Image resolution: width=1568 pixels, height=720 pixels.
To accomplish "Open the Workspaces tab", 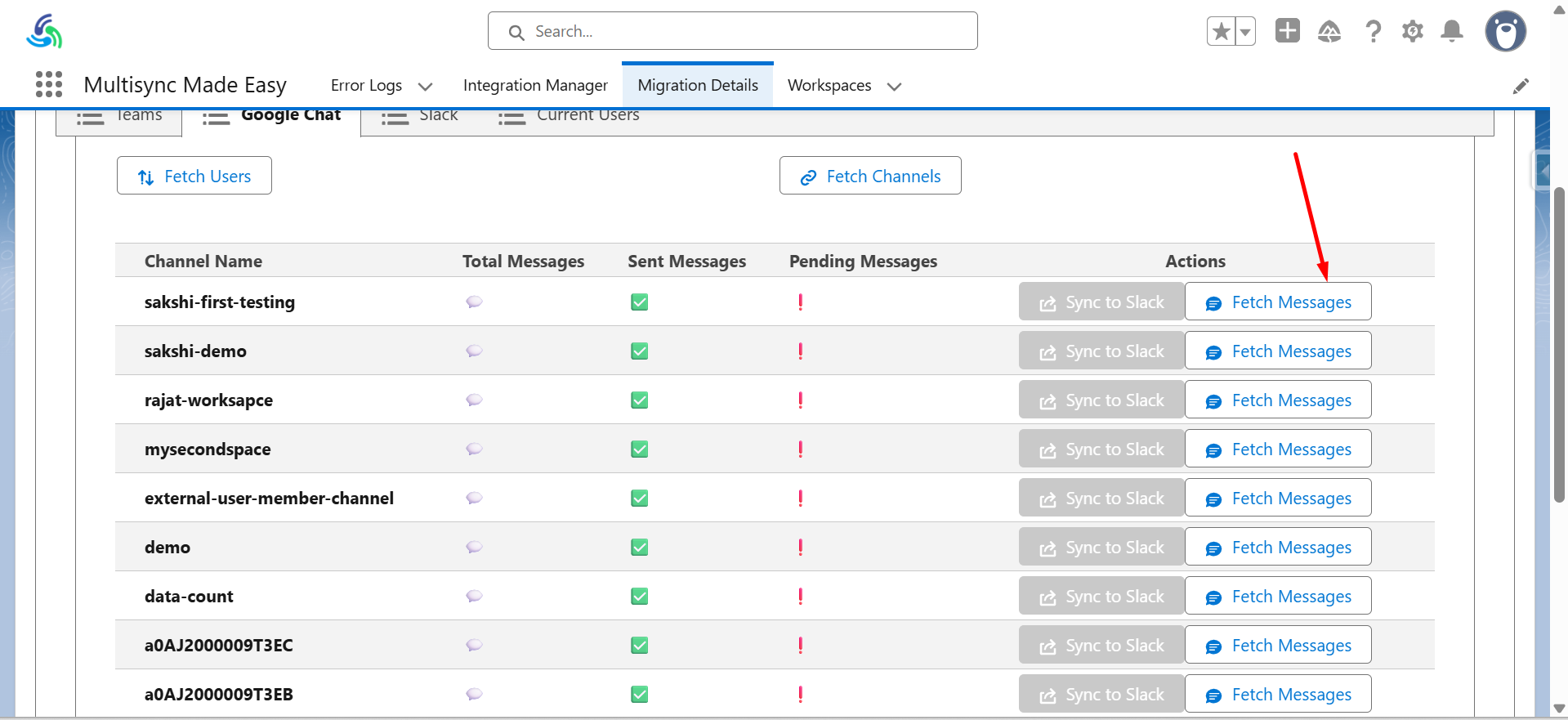I will tap(829, 85).
